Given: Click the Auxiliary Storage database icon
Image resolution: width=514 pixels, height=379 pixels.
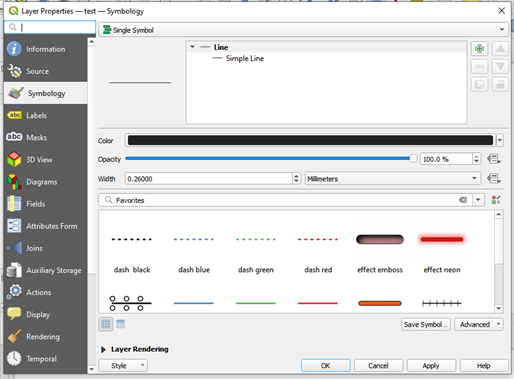Looking at the screenshot, I should (14, 270).
